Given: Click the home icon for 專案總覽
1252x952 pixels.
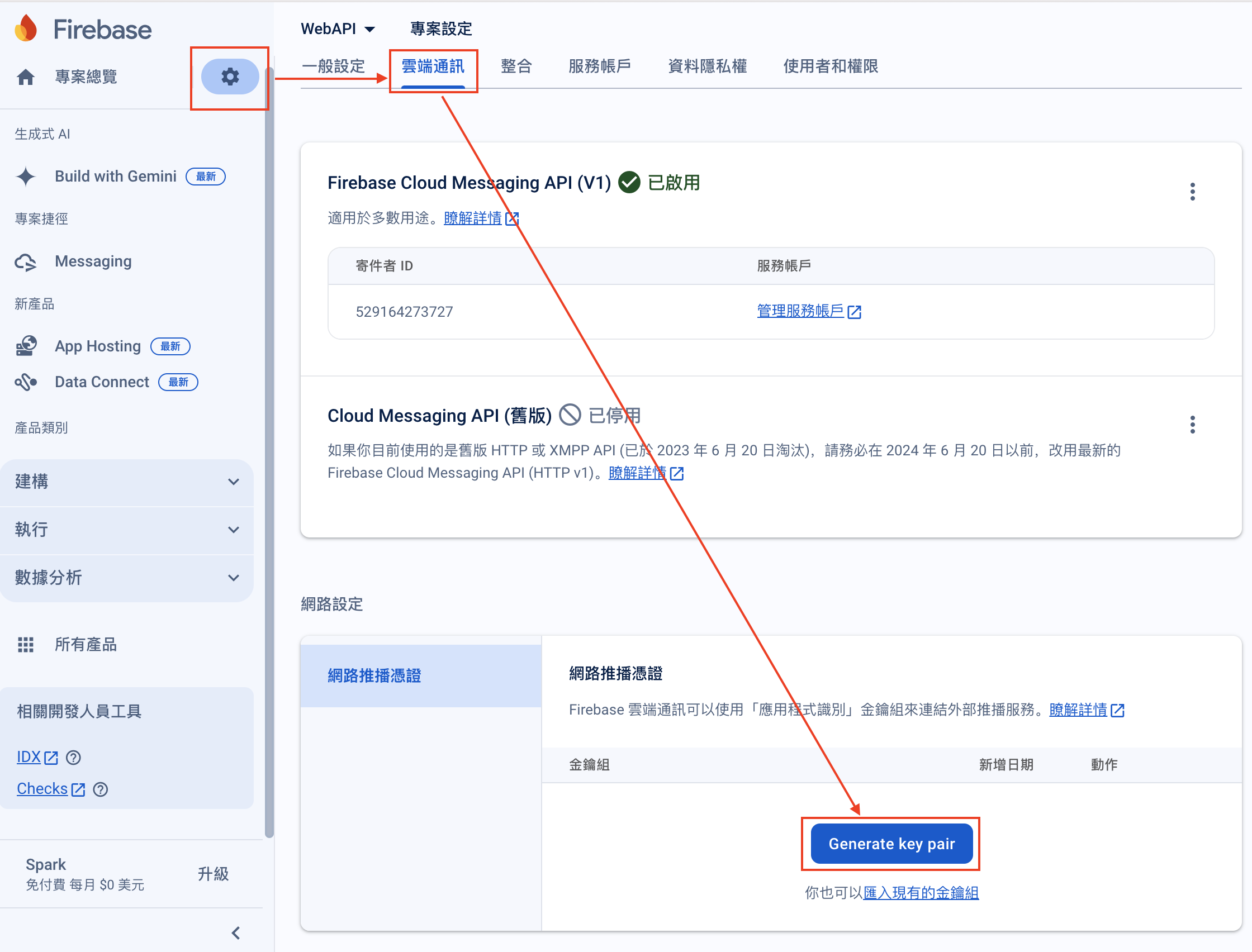Looking at the screenshot, I should click(x=26, y=77).
